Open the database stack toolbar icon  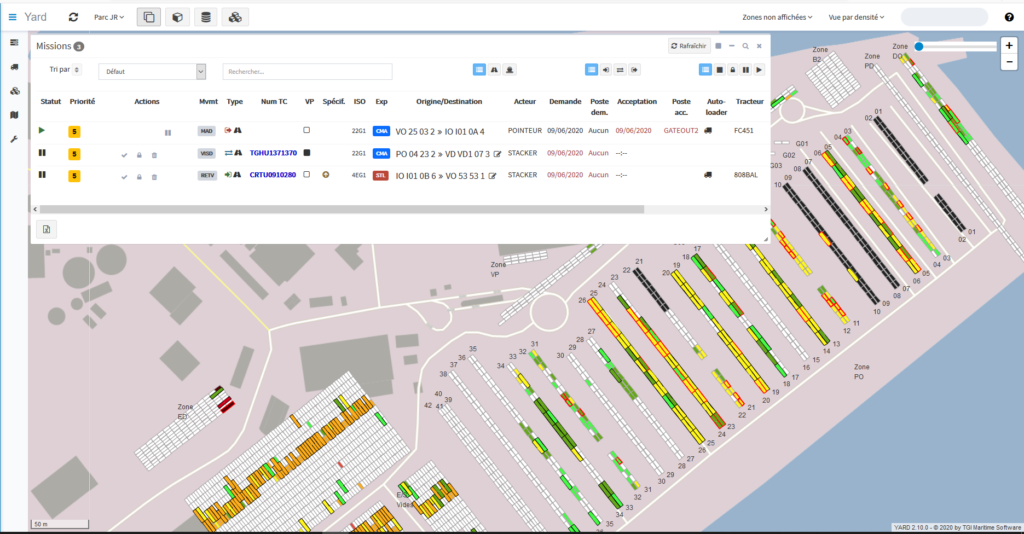[206, 17]
